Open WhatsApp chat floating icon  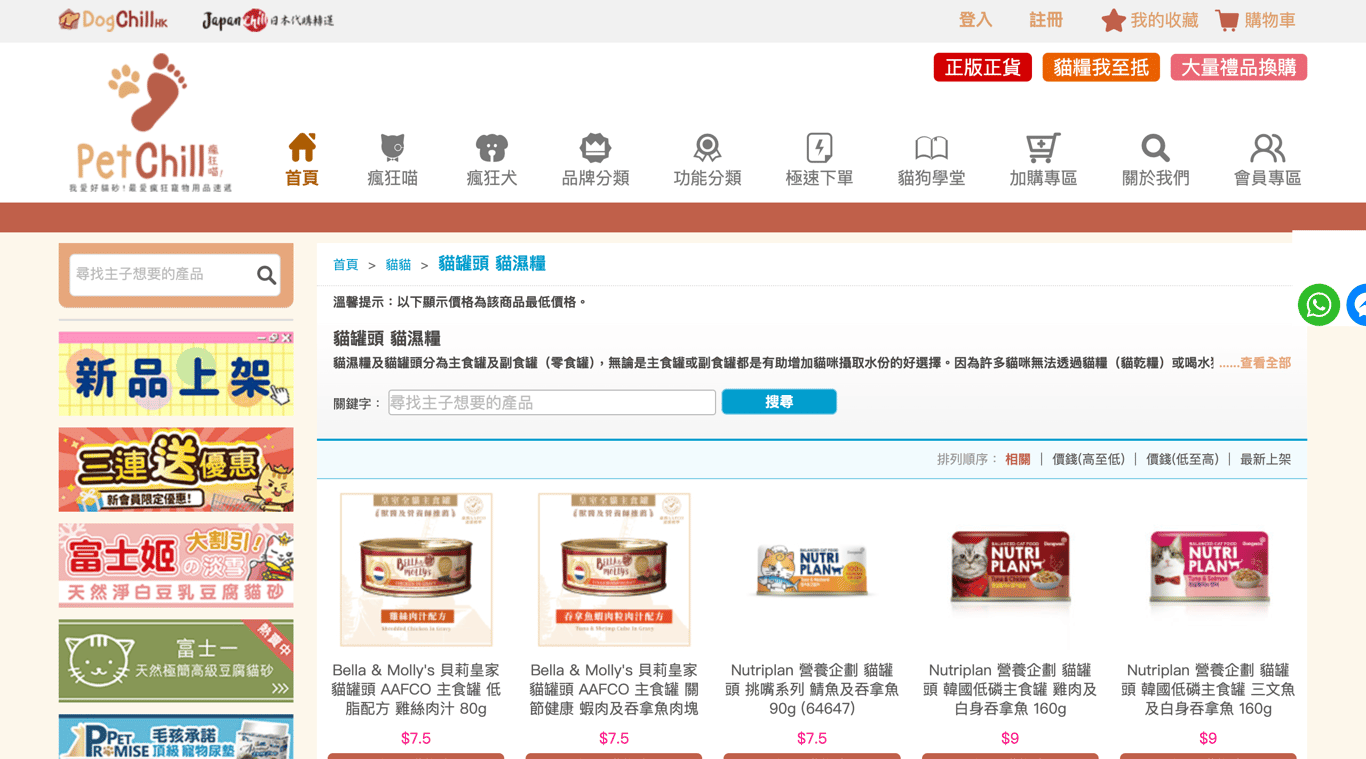(x=1319, y=305)
